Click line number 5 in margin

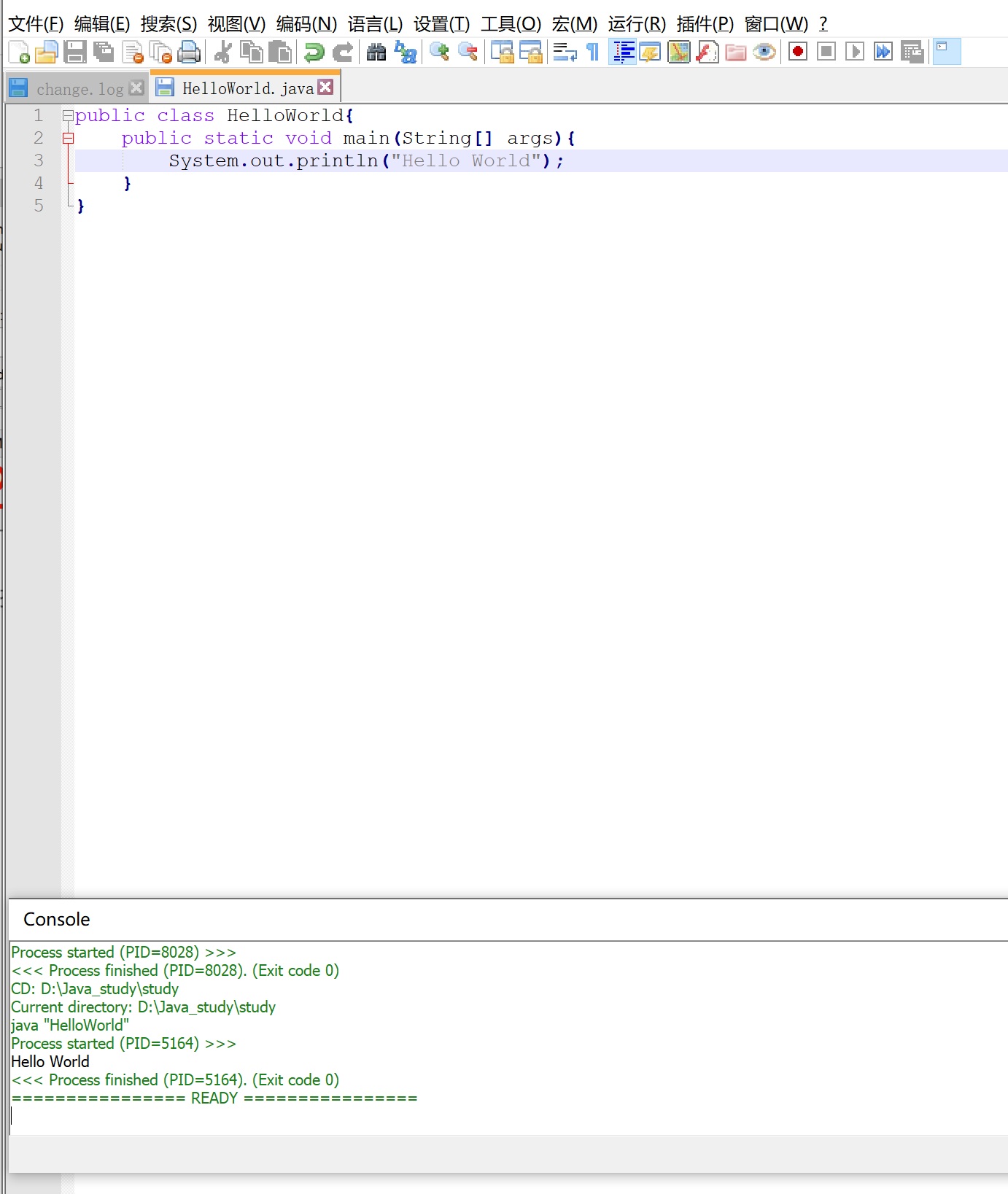point(39,206)
